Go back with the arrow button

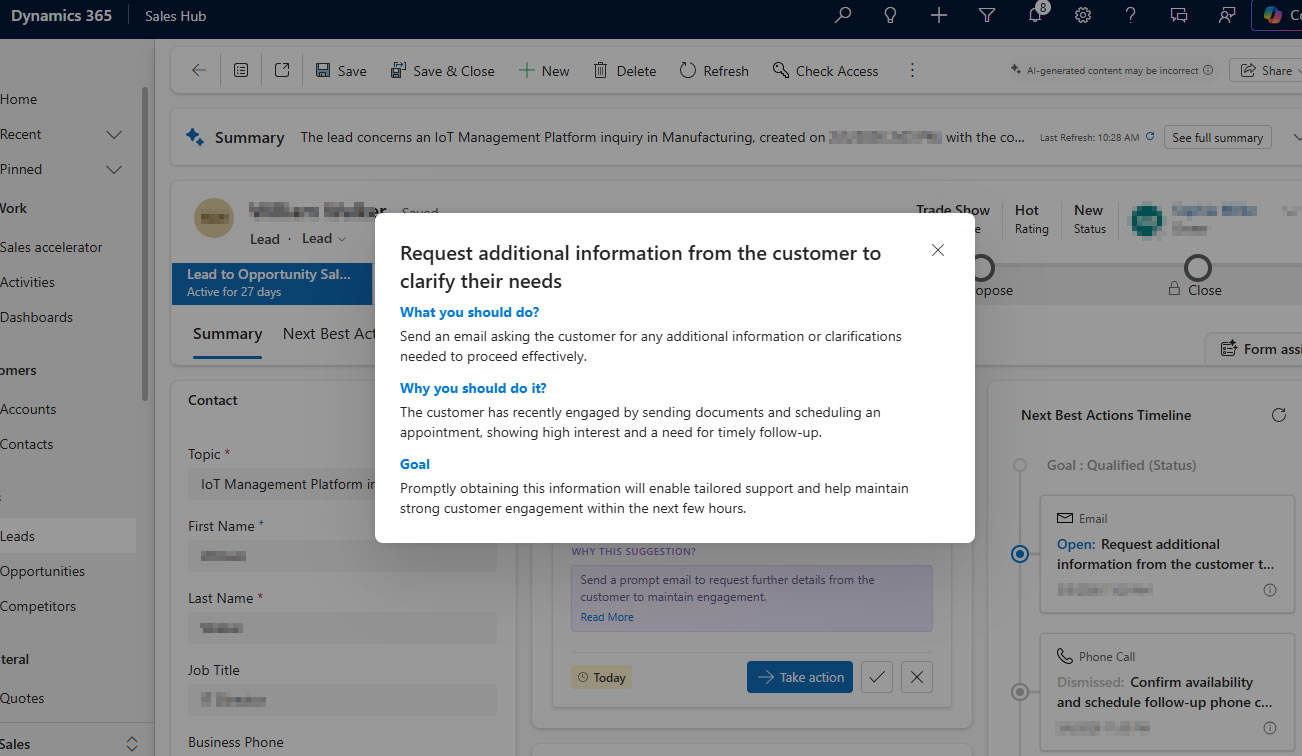point(199,71)
